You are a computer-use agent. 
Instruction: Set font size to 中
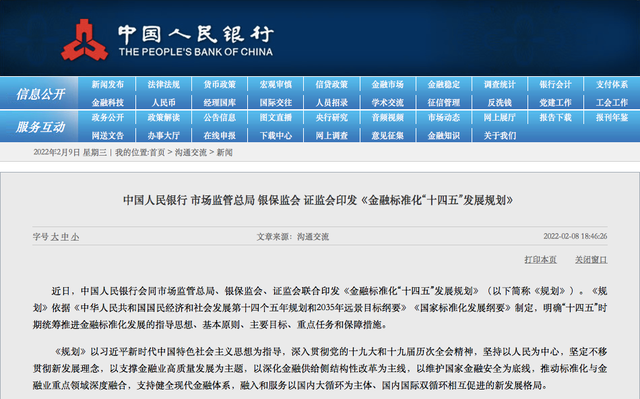click(64, 237)
